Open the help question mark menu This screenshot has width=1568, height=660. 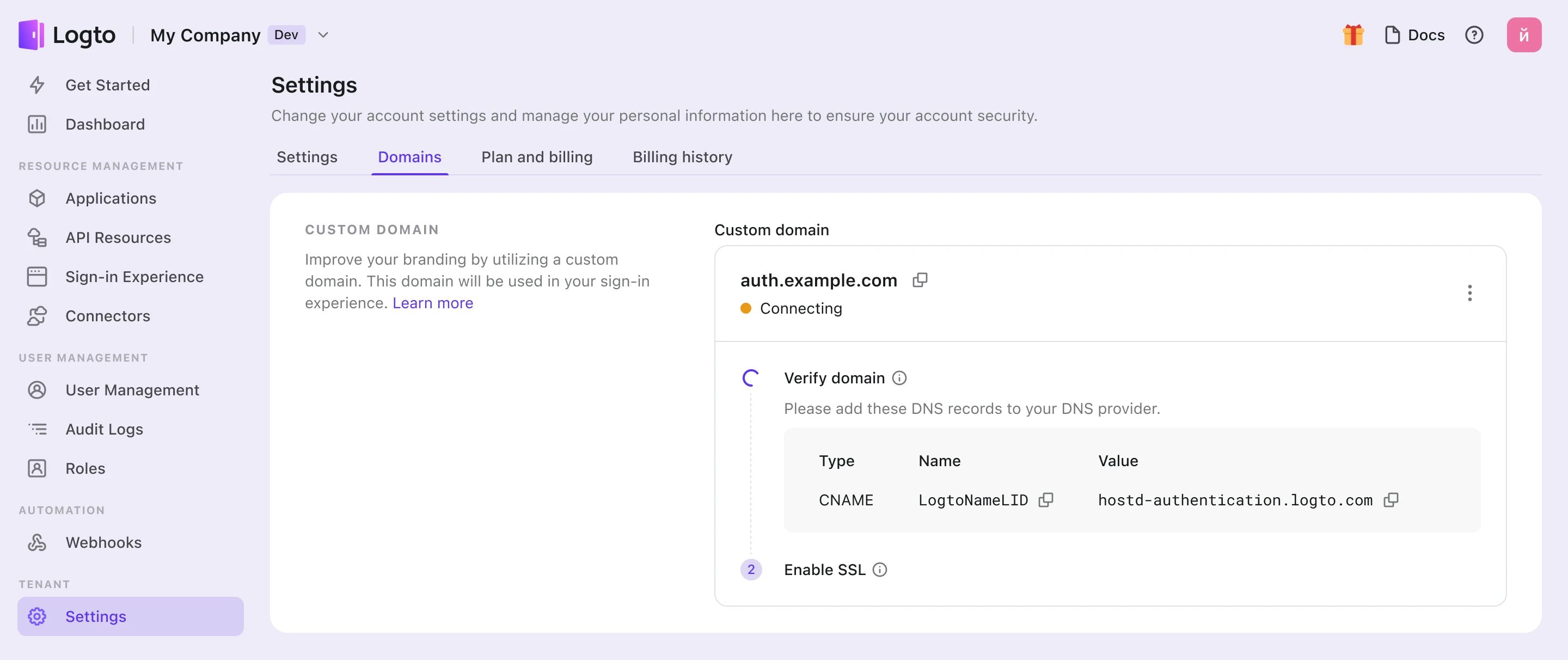[1474, 35]
